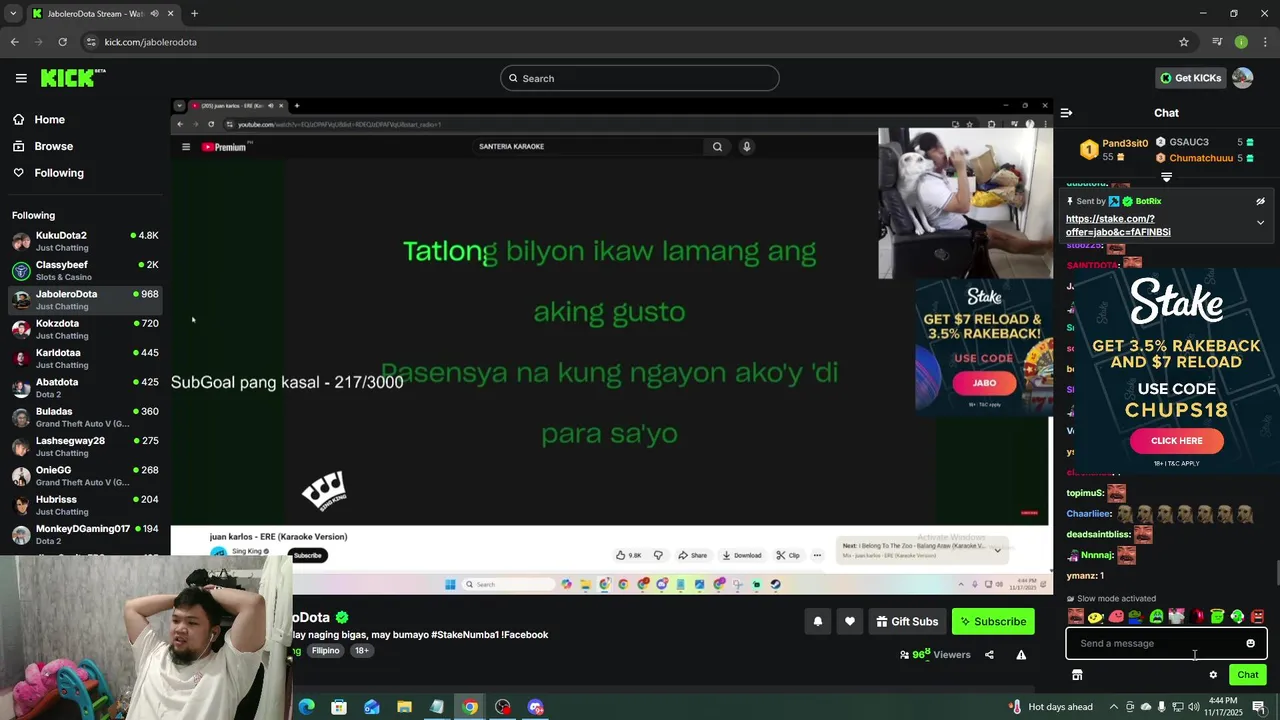Collapse the chat panel arrow icon

(x=1066, y=113)
